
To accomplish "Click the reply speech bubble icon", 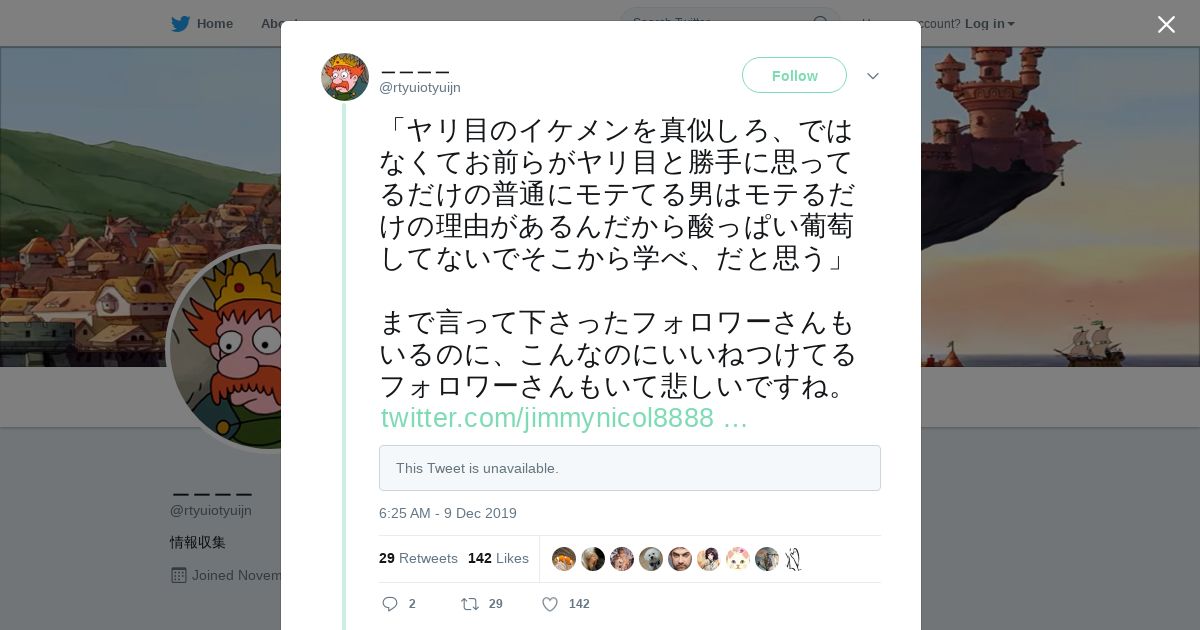I will tap(390, 604).
